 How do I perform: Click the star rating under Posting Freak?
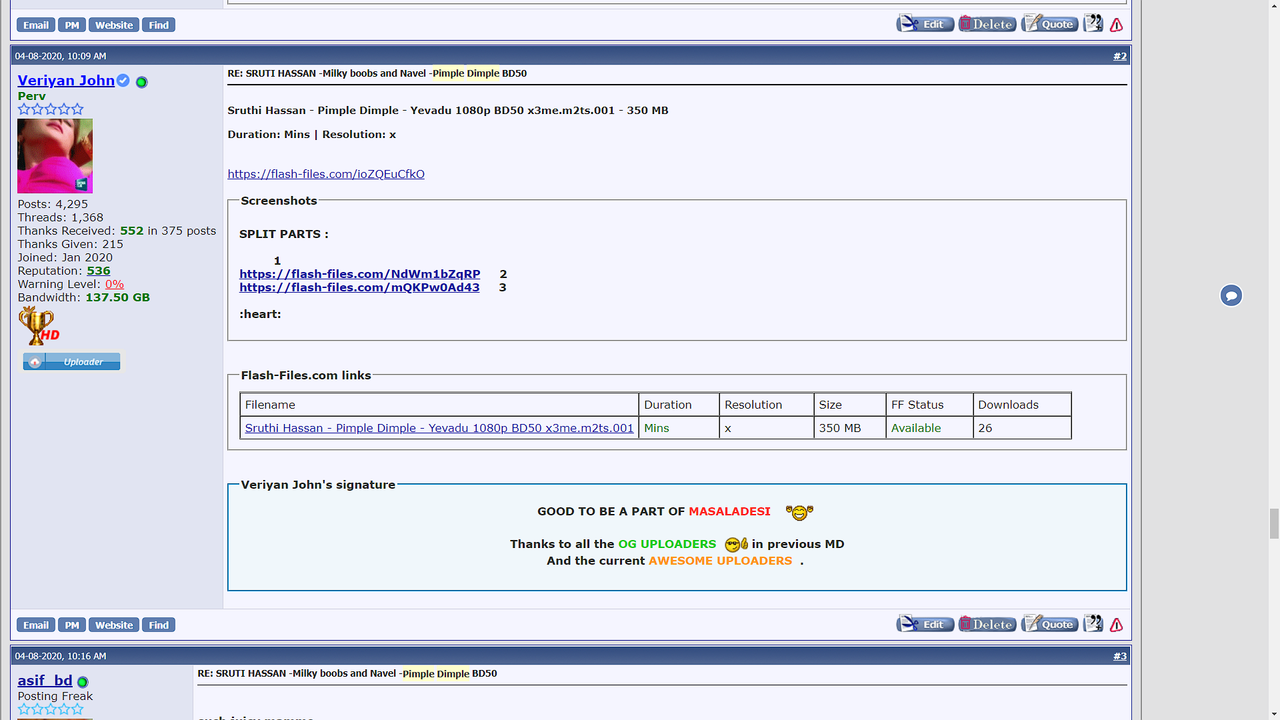[x=51, y=709]
